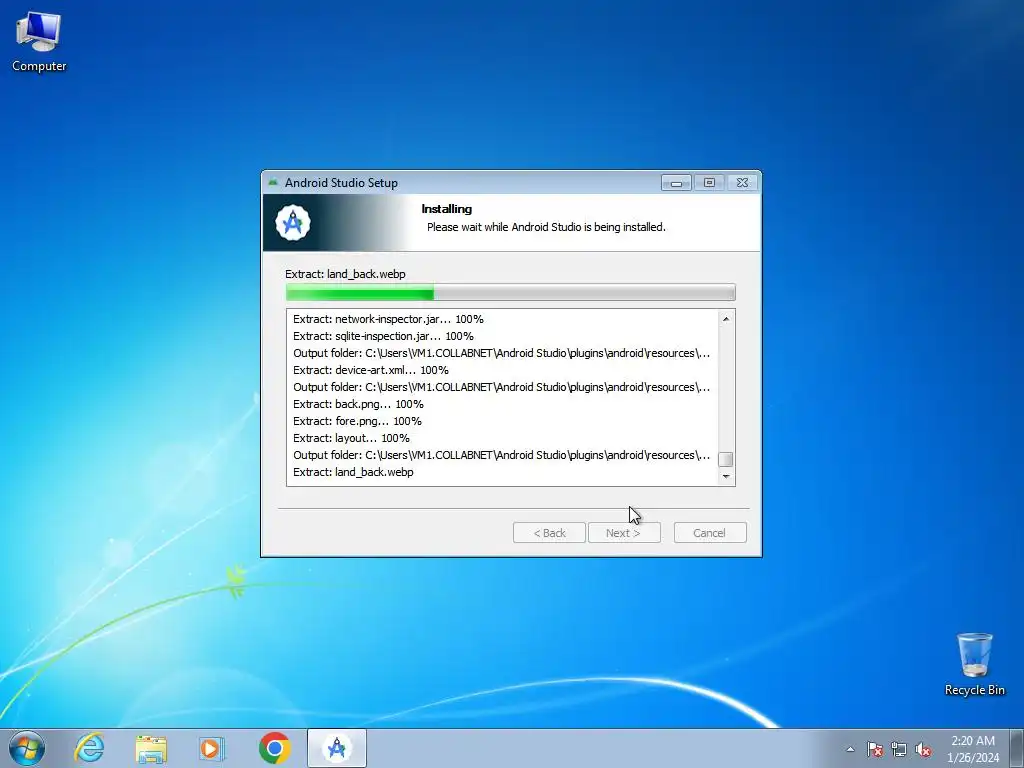The width and height of the screenshot is (1024, 768).
Task: Click the install log scrollbar thumb
Action: tap(726, 459)
